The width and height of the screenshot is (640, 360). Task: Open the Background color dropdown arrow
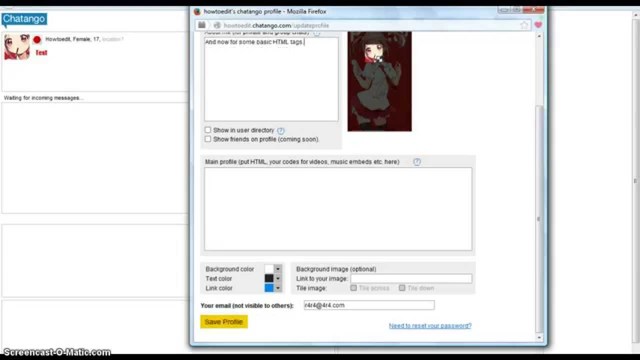(278, 269)
